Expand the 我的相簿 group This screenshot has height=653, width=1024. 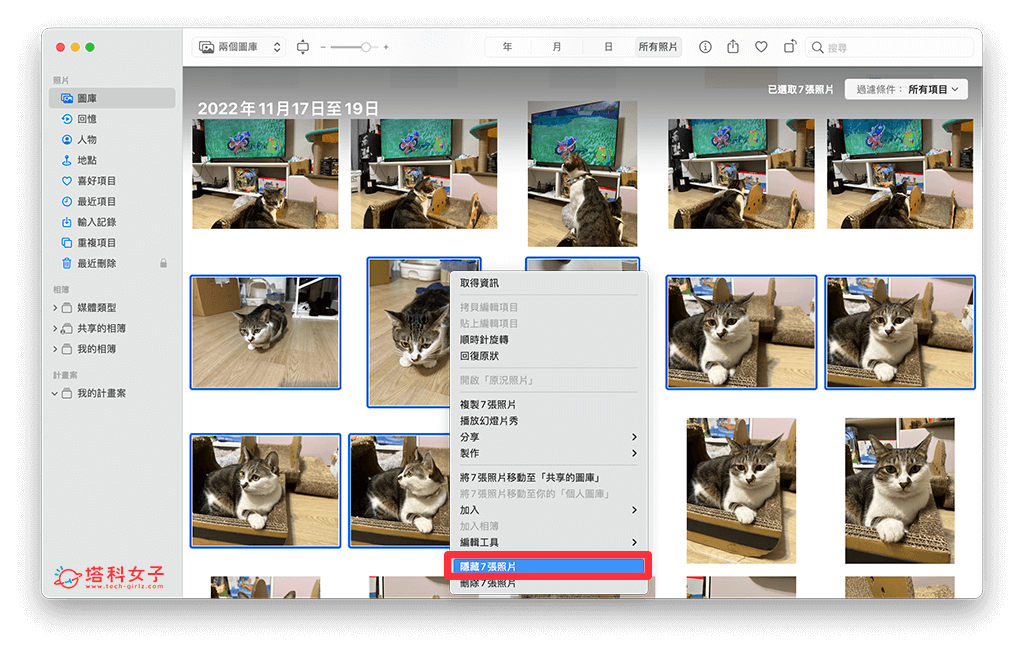tap(55, 349)
